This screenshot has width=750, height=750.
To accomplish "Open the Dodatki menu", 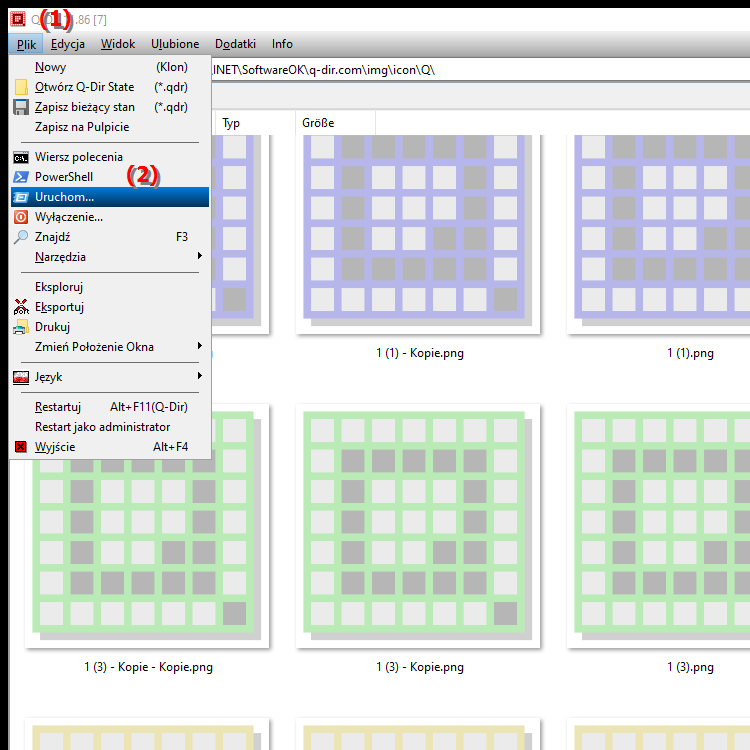I will [235, 44].
